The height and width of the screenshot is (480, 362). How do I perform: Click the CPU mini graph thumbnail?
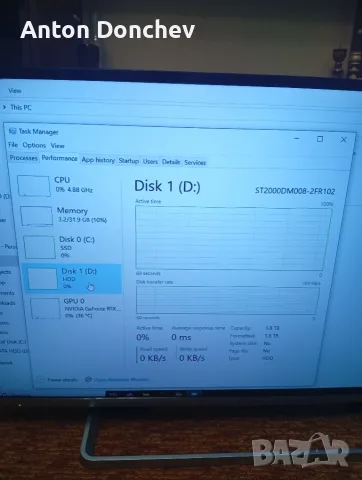tap(34, 186)
